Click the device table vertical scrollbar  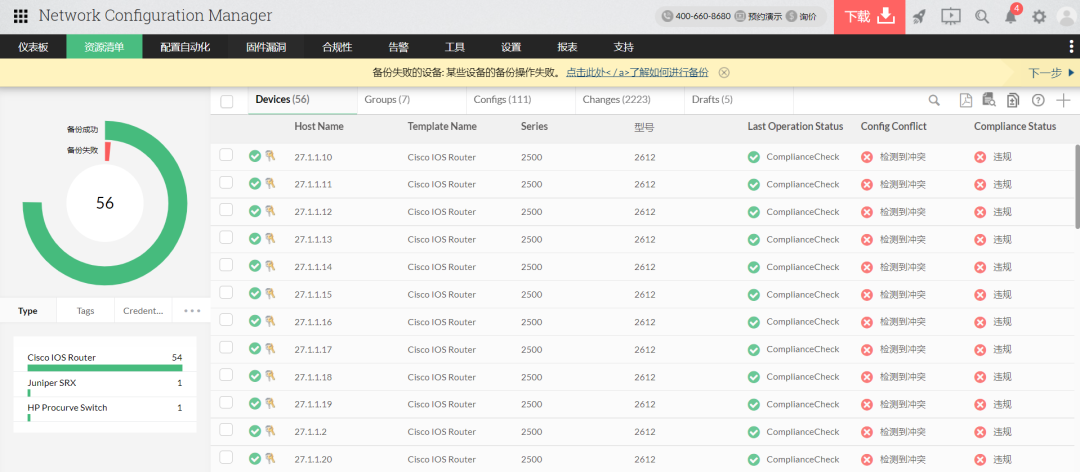coord(1077,186)
